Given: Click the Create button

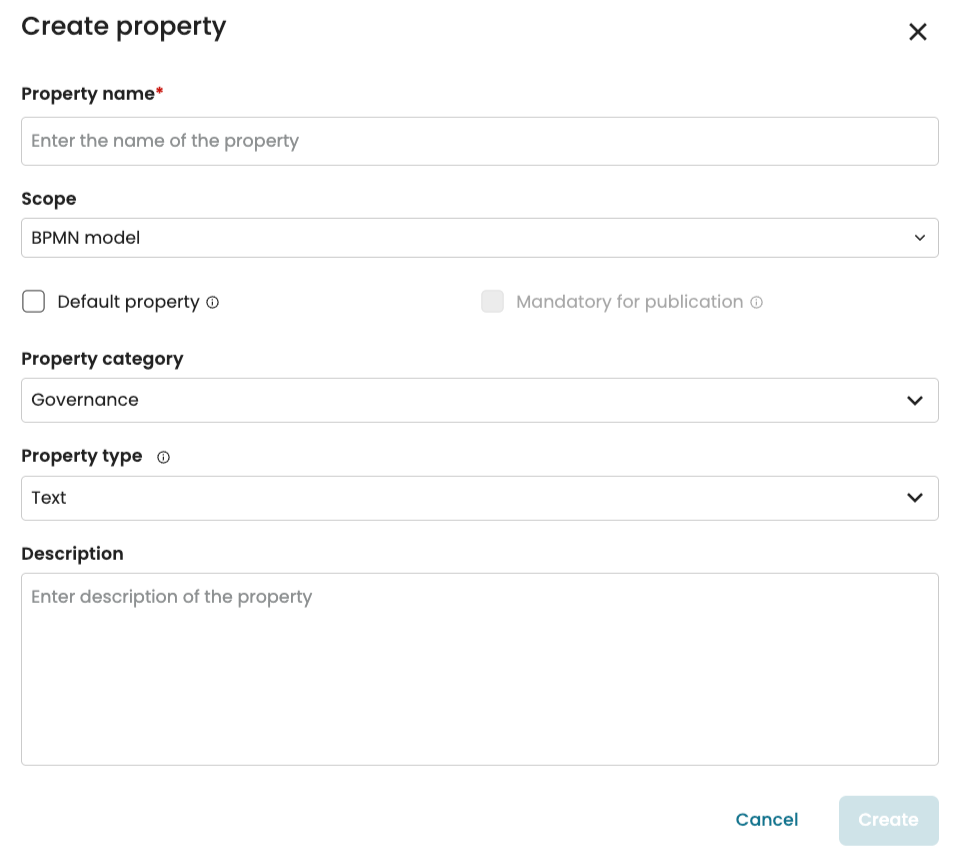Looking at the screenshot, I should click(888, 820).
